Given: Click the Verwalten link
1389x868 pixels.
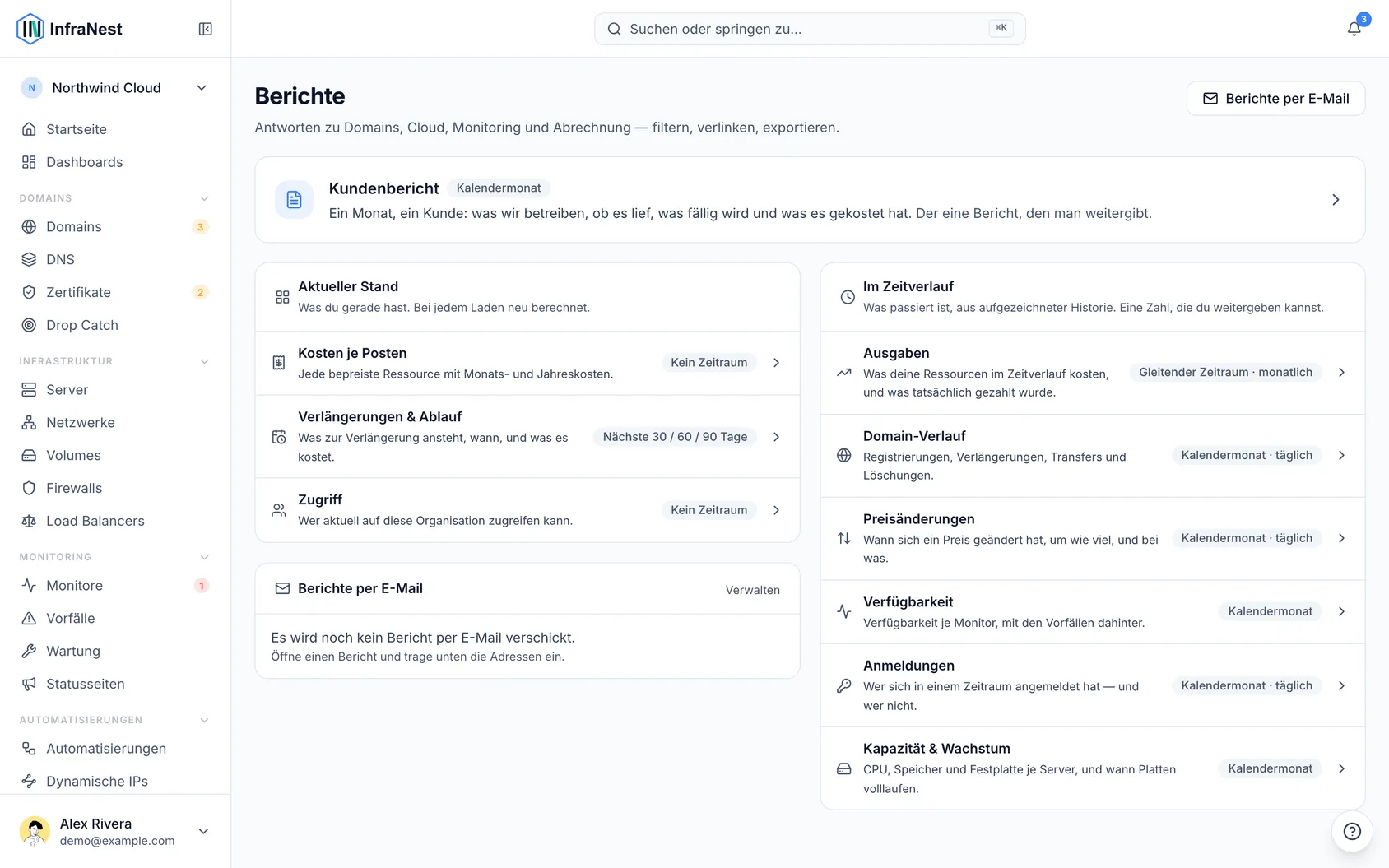Looking at the screenshot, I should point(752,590).
